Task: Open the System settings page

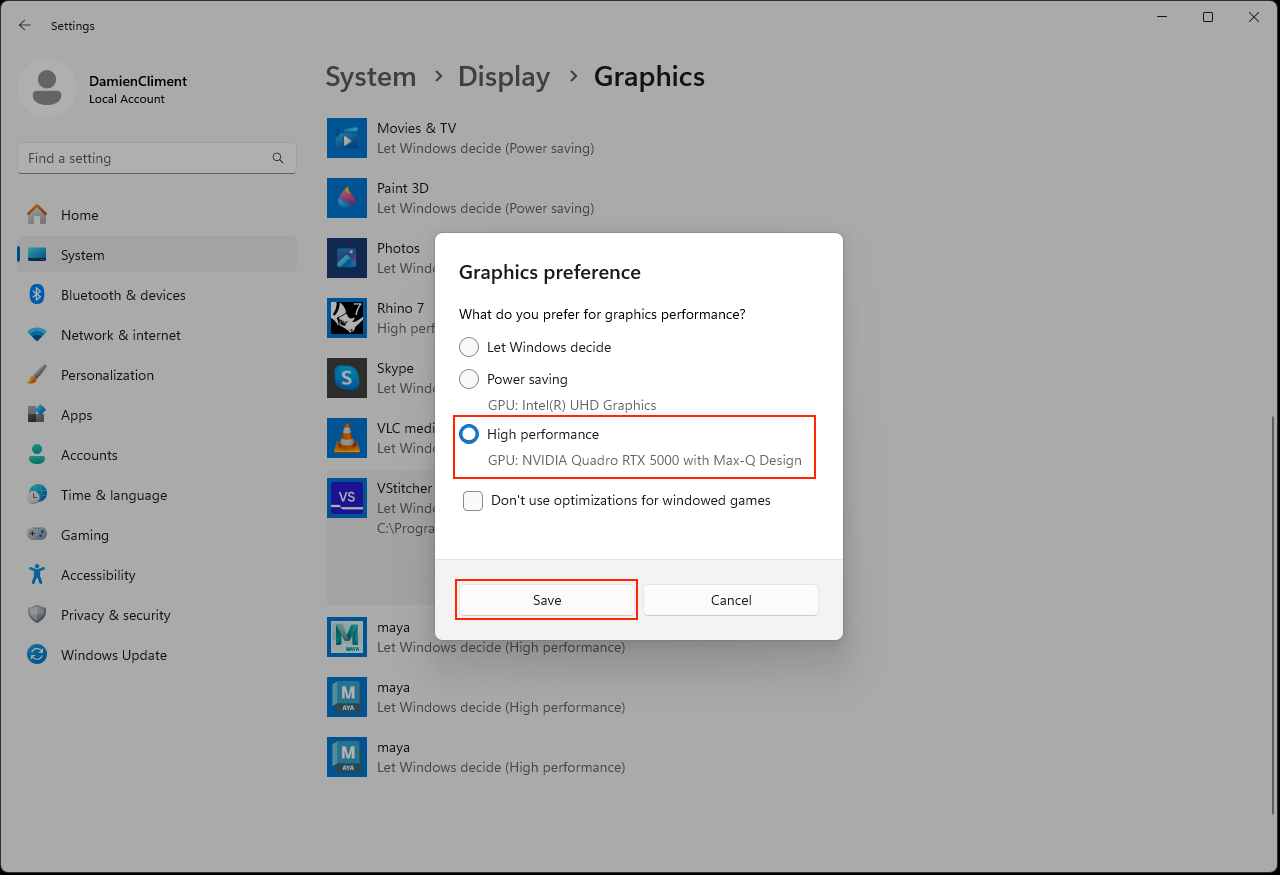Action: (157, 255)
